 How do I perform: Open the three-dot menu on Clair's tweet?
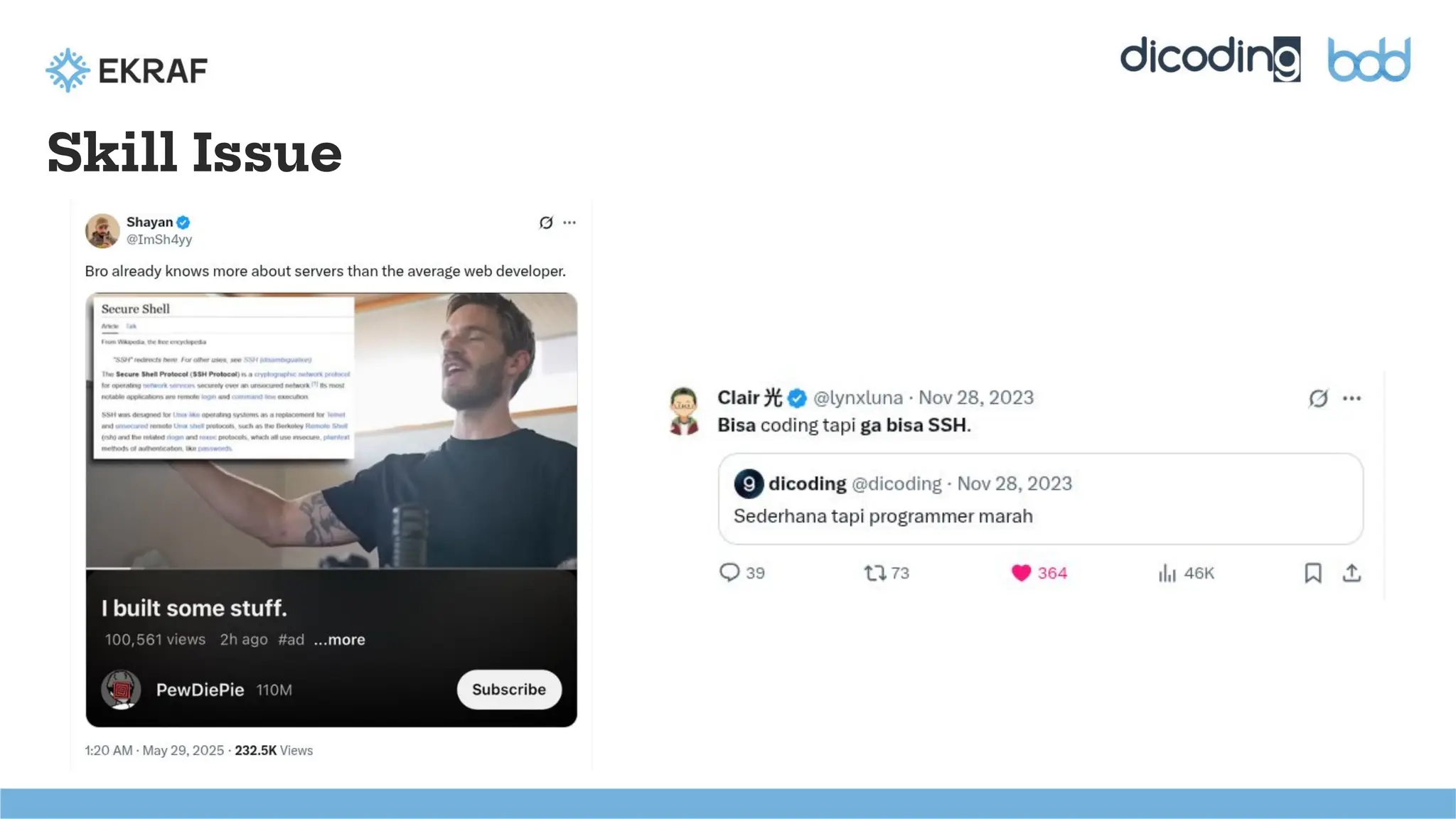click(x=1351, y=398)
